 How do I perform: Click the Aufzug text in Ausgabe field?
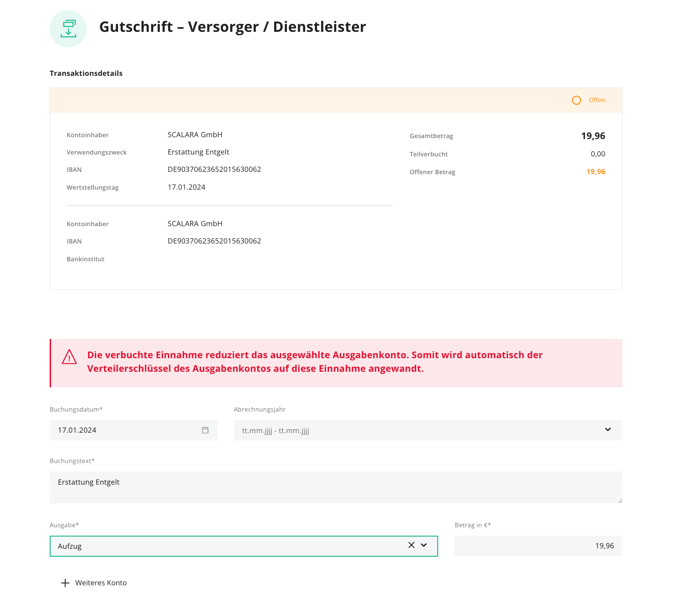coord(70,546)
